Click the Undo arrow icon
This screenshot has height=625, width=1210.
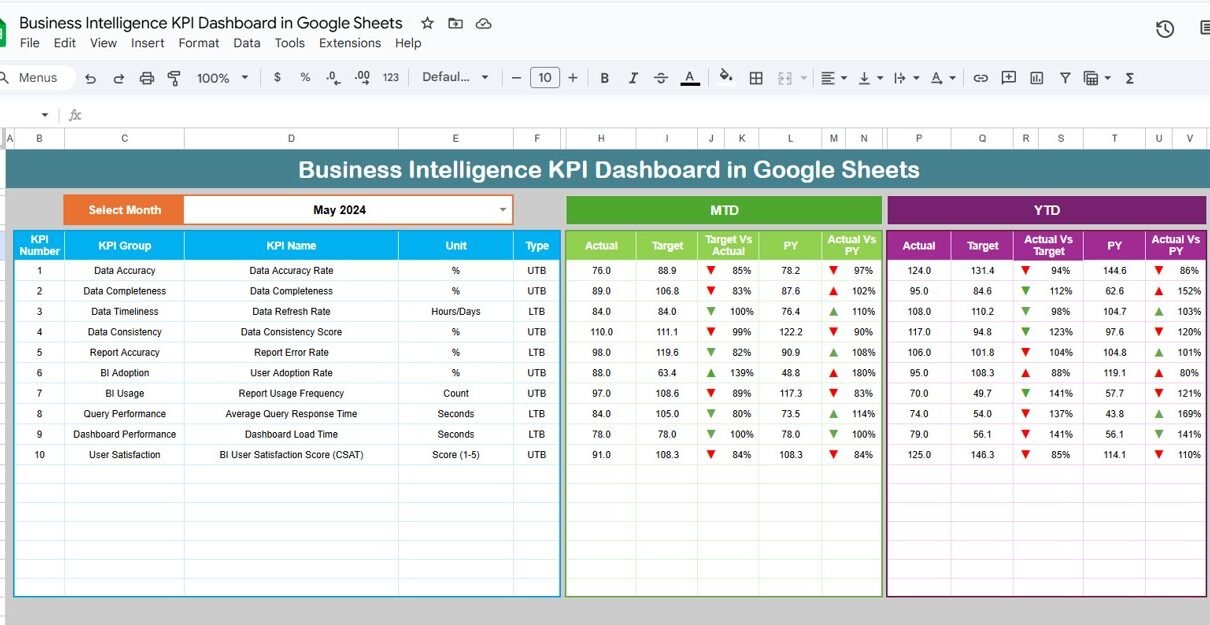[91, 78]
